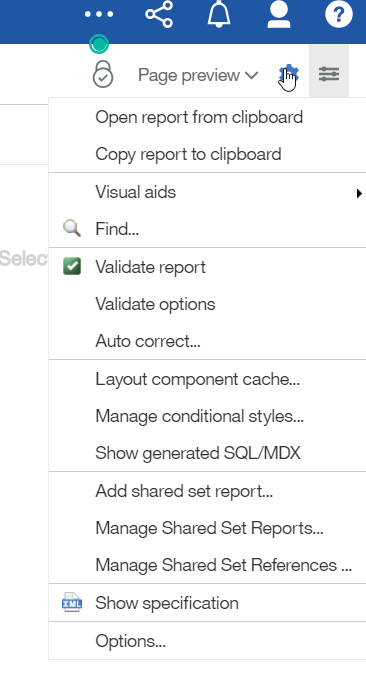Click the help question mark icon
366x683 pixels.
click(x=339, y=14)
